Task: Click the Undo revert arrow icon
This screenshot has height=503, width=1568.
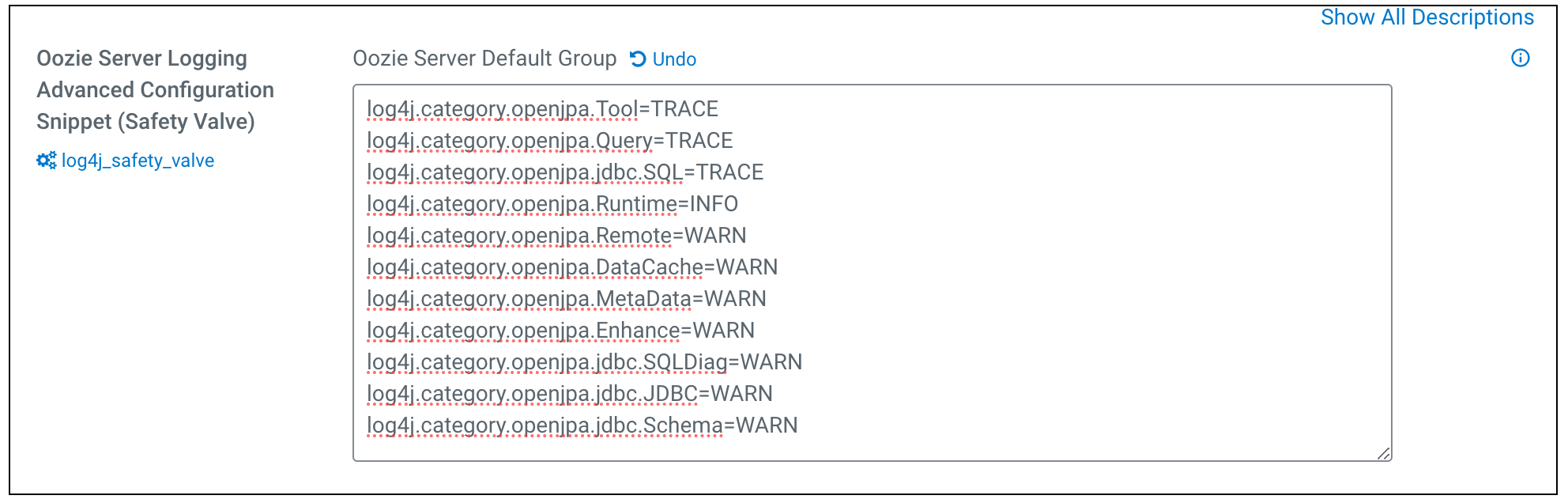Action: tap(639, 59)
